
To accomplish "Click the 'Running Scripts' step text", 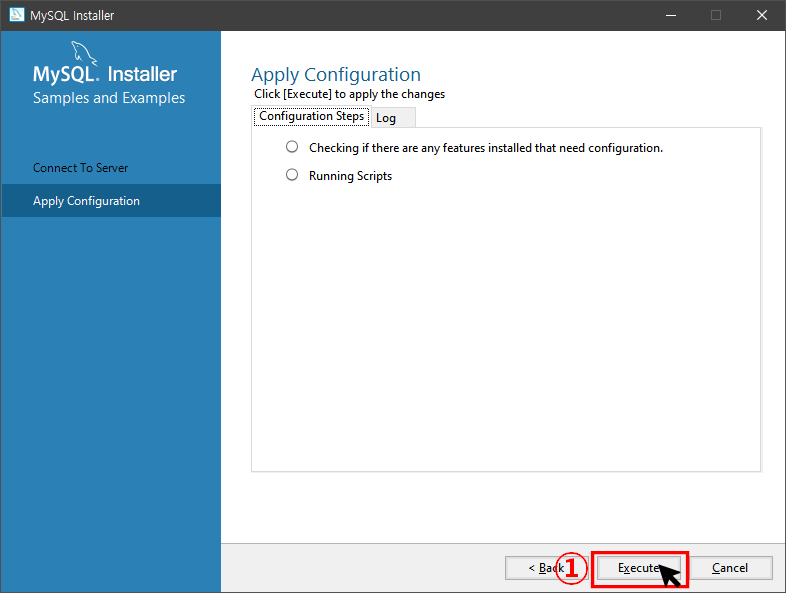I will pyautogui.click(x=350, y=176).
